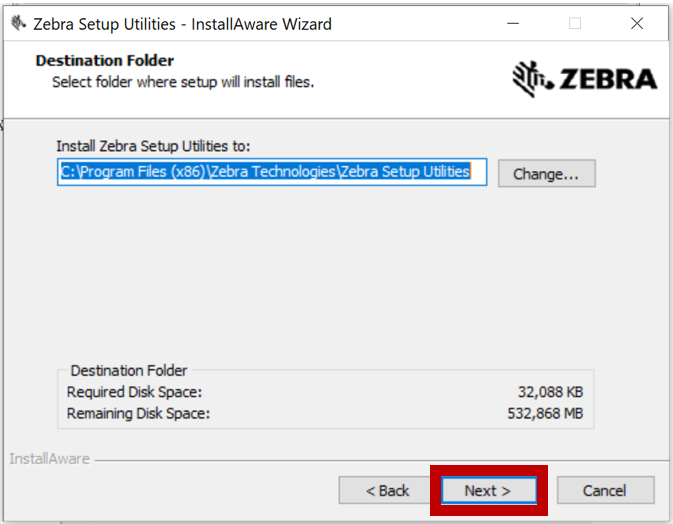673x524 pixels.
Task: Go to previous step with < Back
Action: [x=387, y=490]
